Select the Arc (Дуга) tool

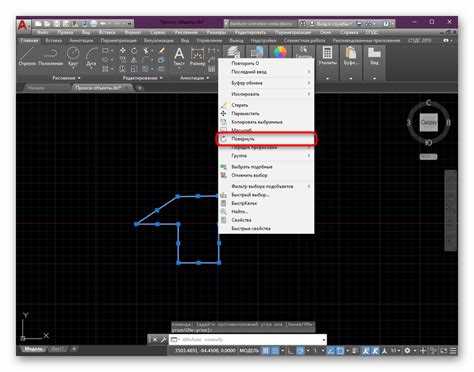91,56
